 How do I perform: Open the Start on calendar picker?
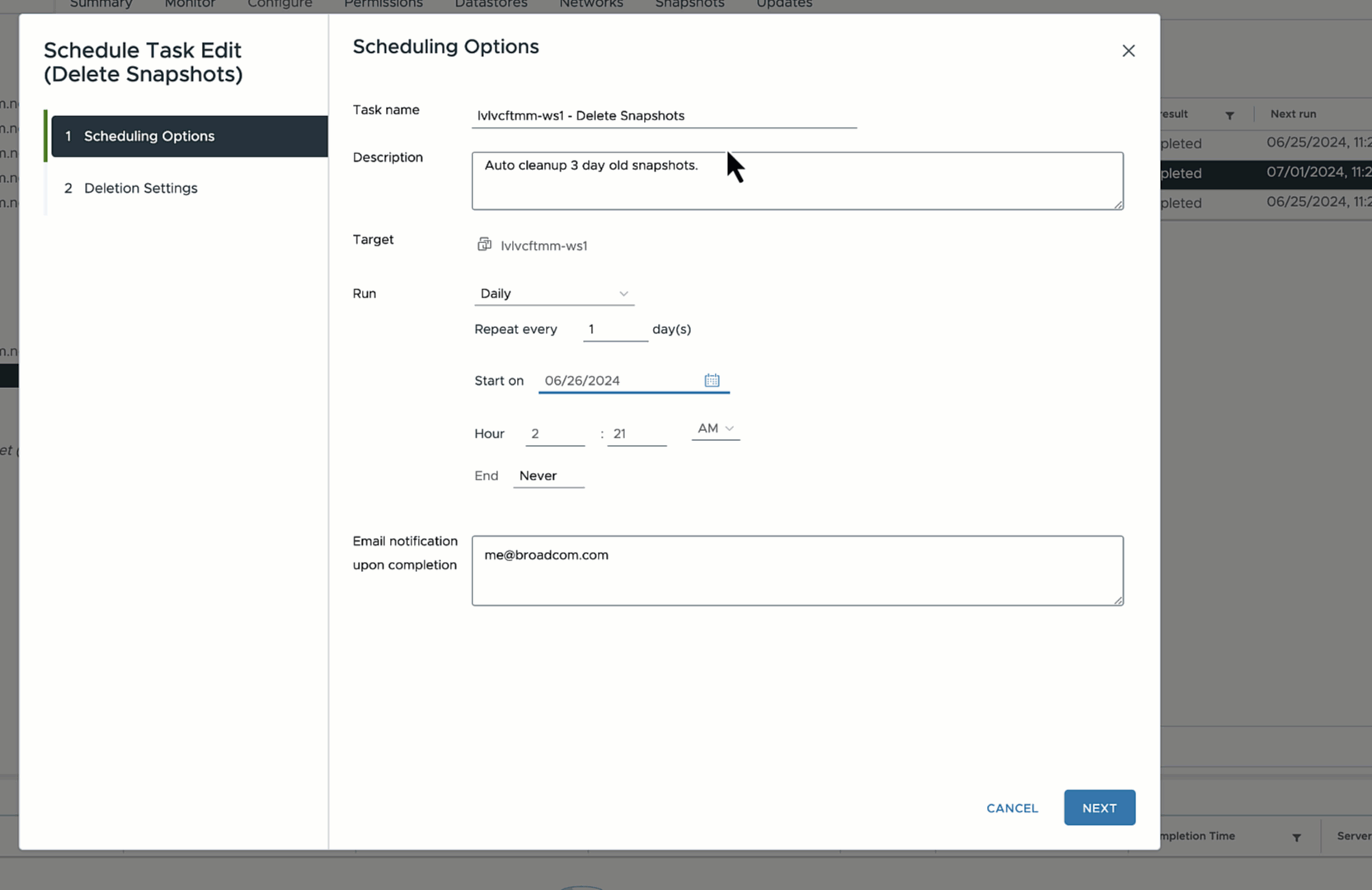(x=712, y=380)
